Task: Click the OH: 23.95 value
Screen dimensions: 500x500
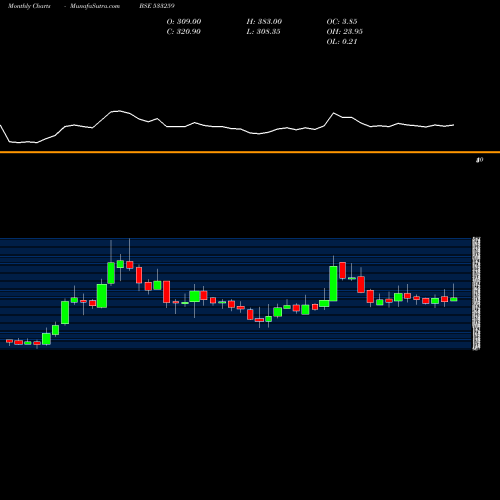Action: point(344,32)
